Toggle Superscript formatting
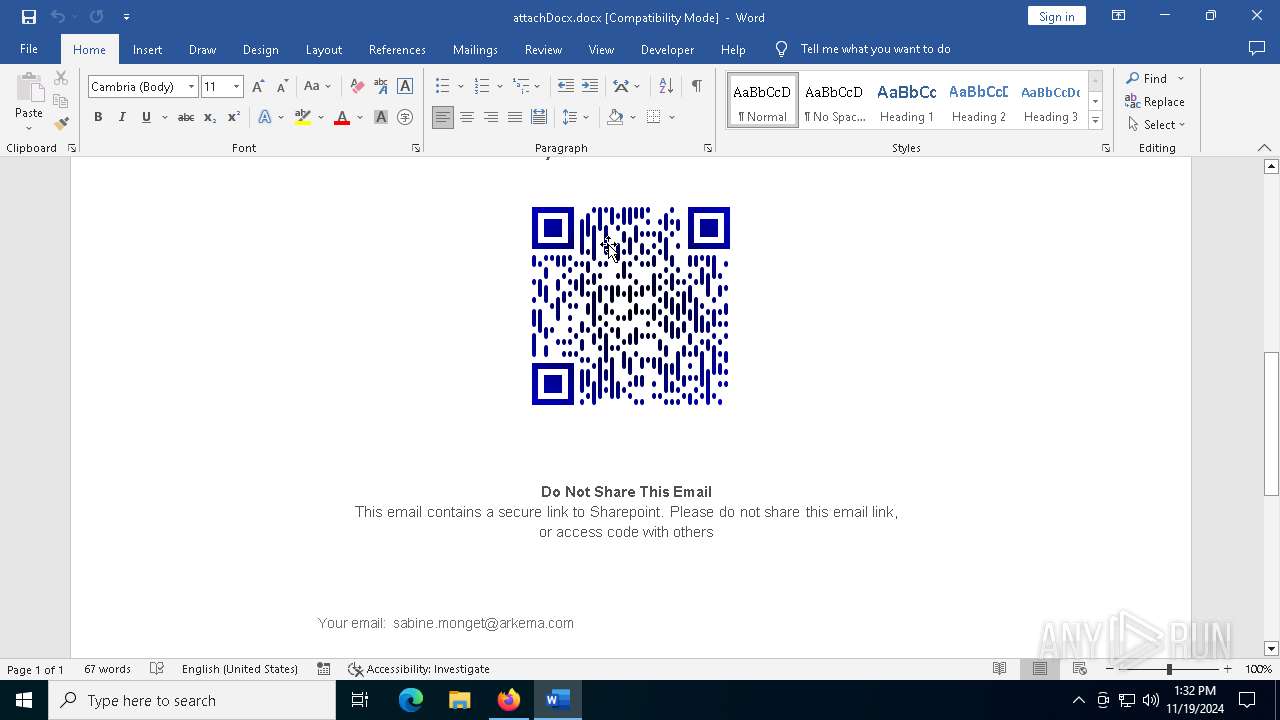The width and height of the screenshot is (1280, 720). (234, 117)
